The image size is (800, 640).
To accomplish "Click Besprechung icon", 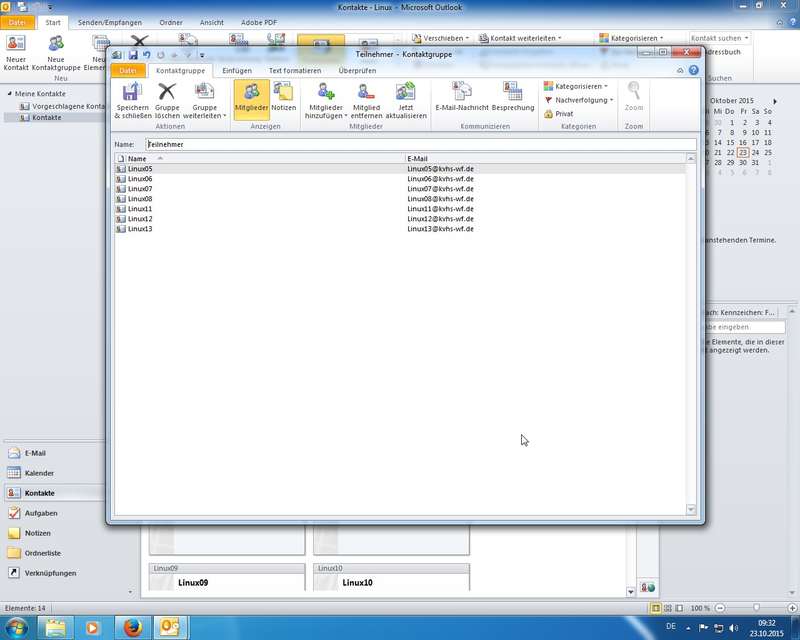I will (513, 97).
